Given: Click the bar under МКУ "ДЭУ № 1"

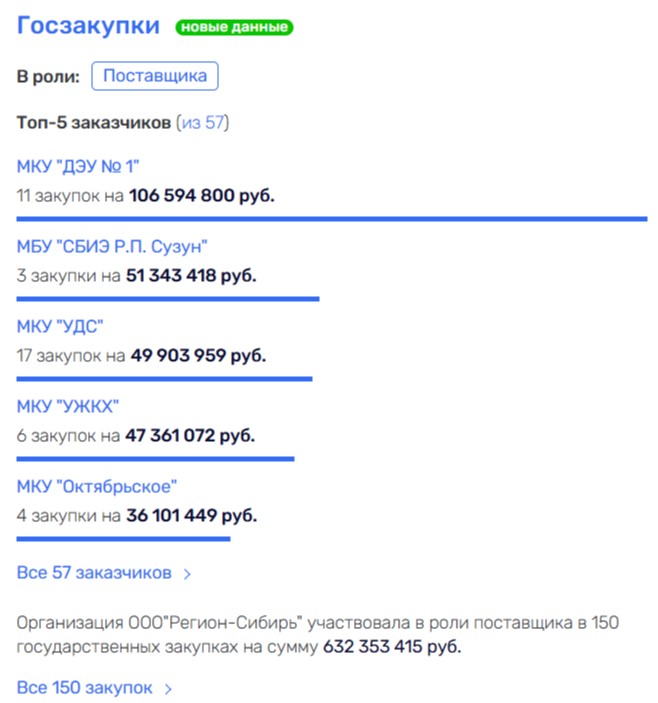Looking at the screenshot, I should (332, 219).
